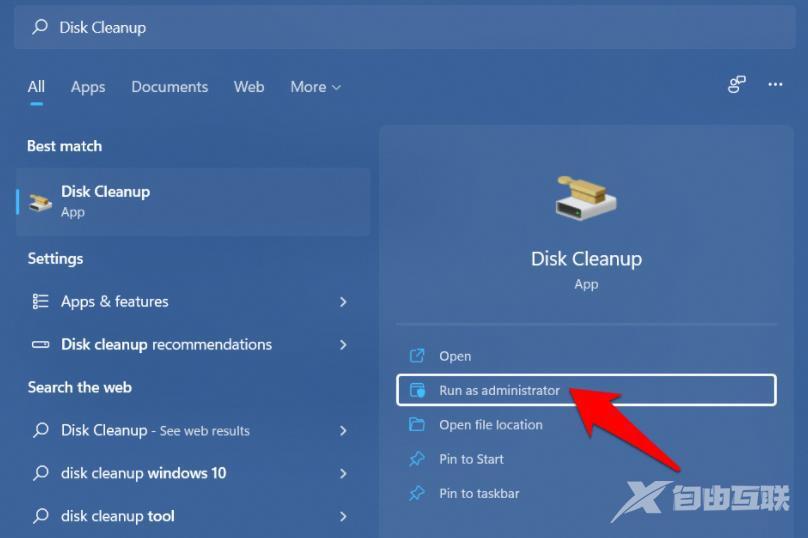Choose Pin to taskbar
Viewport: 808px width, 538px height.
tap(586, 493)
